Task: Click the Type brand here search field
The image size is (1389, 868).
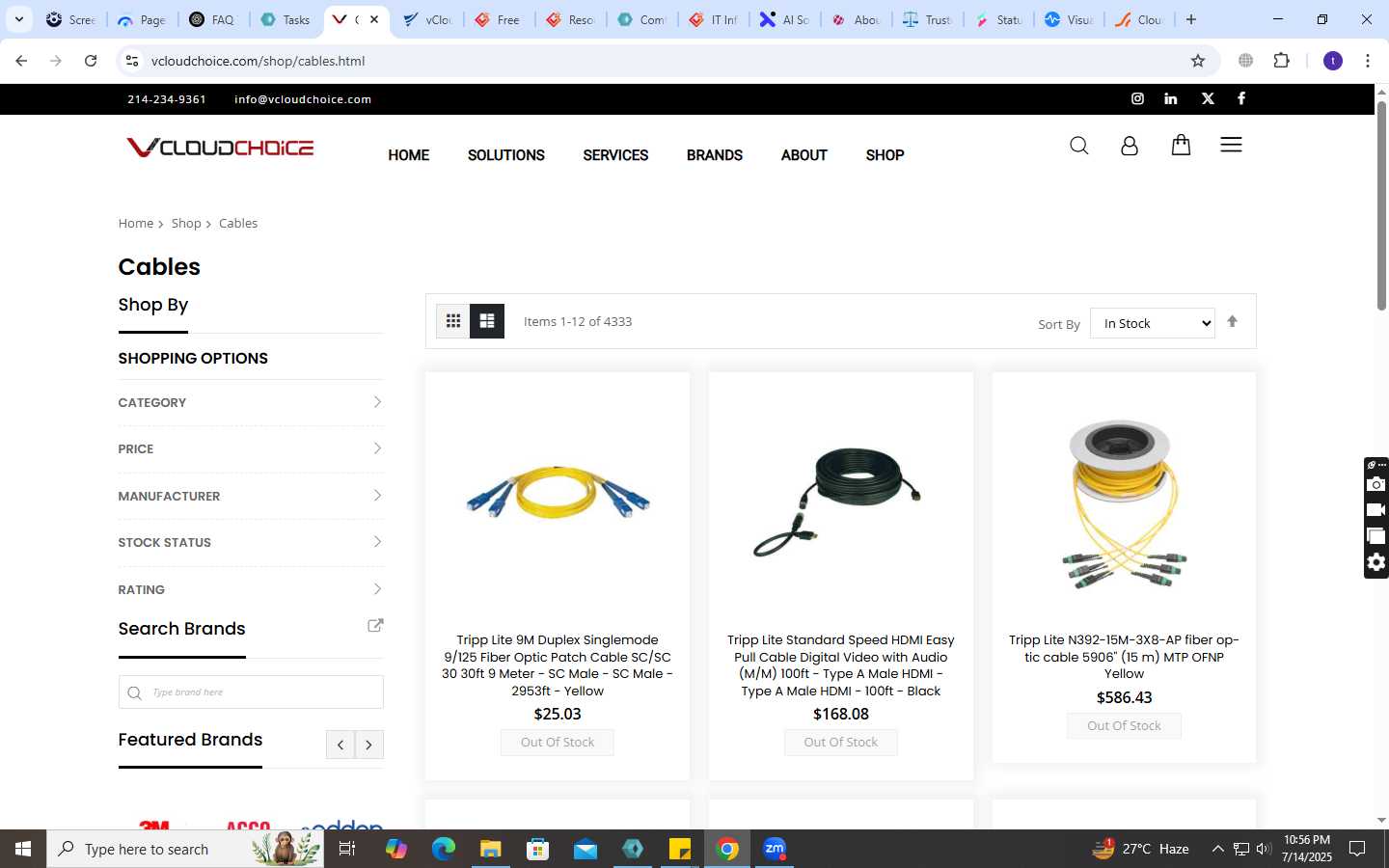Action: (251, 692)
